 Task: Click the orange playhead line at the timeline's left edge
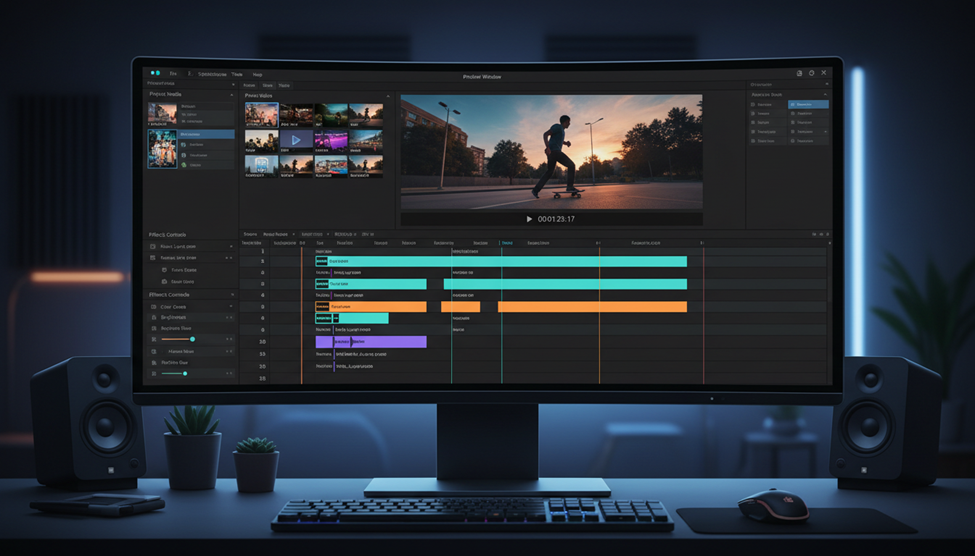(302, 316)
